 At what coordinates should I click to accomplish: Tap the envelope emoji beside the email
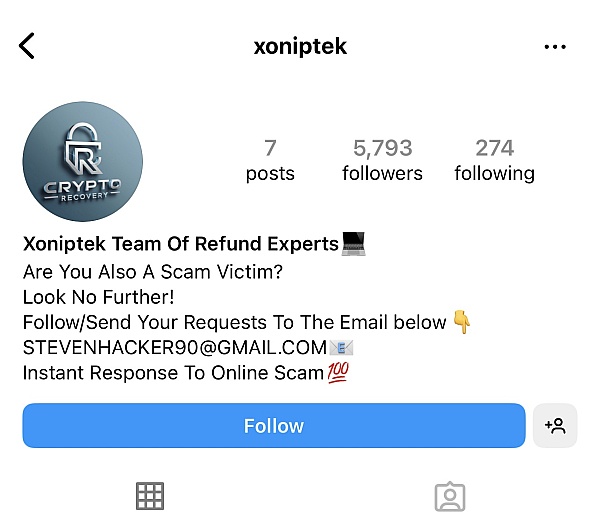tap(341, 347)
